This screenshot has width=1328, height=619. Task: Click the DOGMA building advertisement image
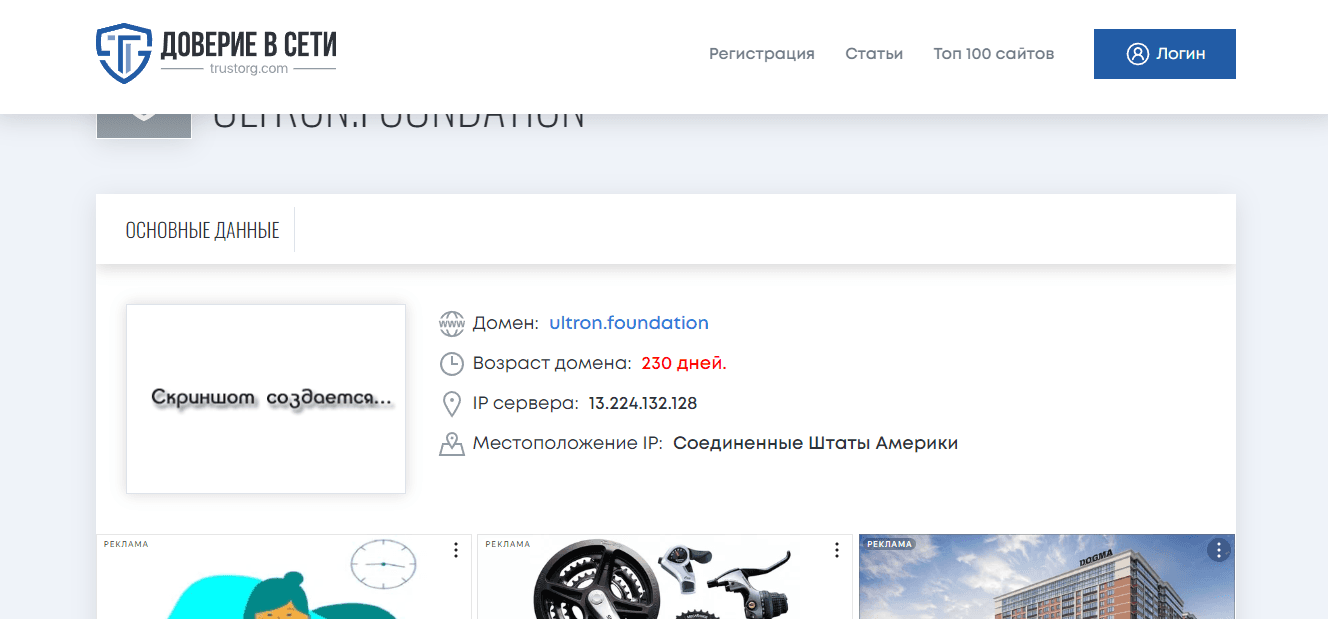pyautogui.click(x=1046, y=585)
